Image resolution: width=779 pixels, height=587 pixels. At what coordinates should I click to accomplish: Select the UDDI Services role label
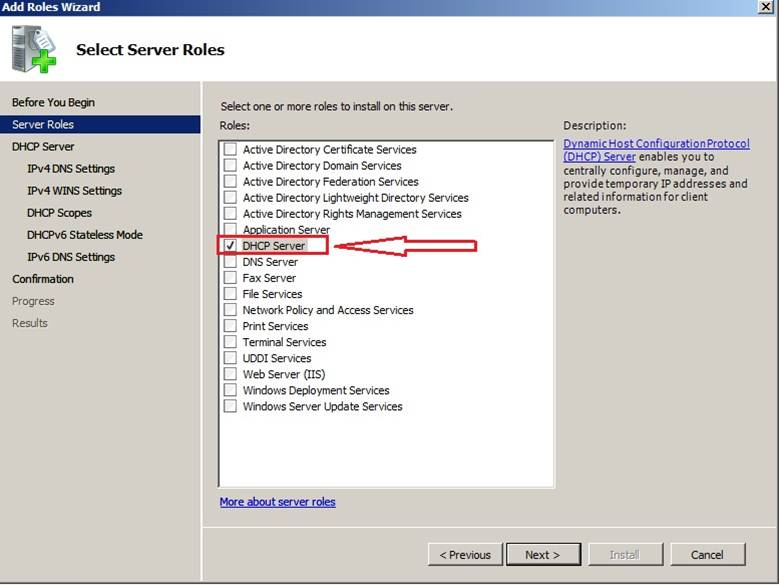pos(277,358)
